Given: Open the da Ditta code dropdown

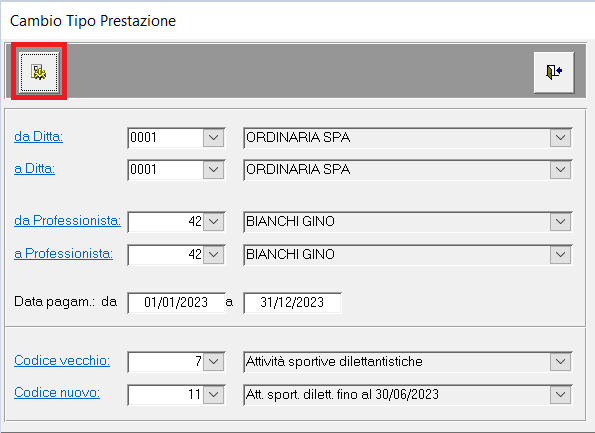Looking at the screenshot, I should point(214,138).
